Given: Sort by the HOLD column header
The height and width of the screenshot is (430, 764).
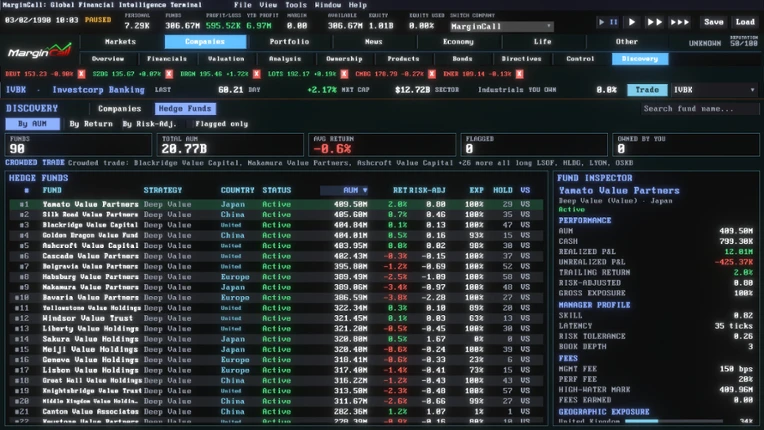Looking at the screenshot, I should pos(502,190).
